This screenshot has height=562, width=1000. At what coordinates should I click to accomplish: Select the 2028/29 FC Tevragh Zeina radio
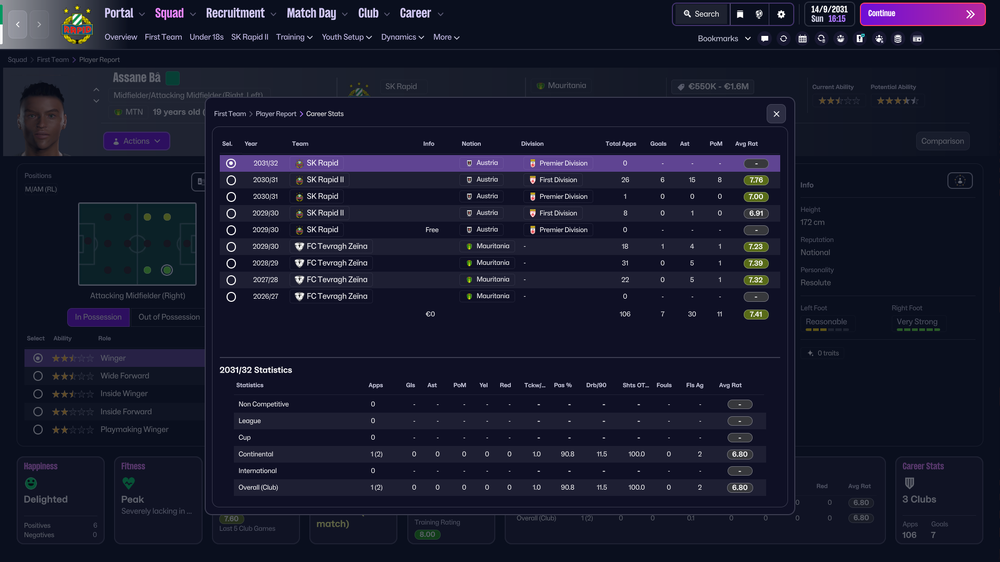[231, 263]
